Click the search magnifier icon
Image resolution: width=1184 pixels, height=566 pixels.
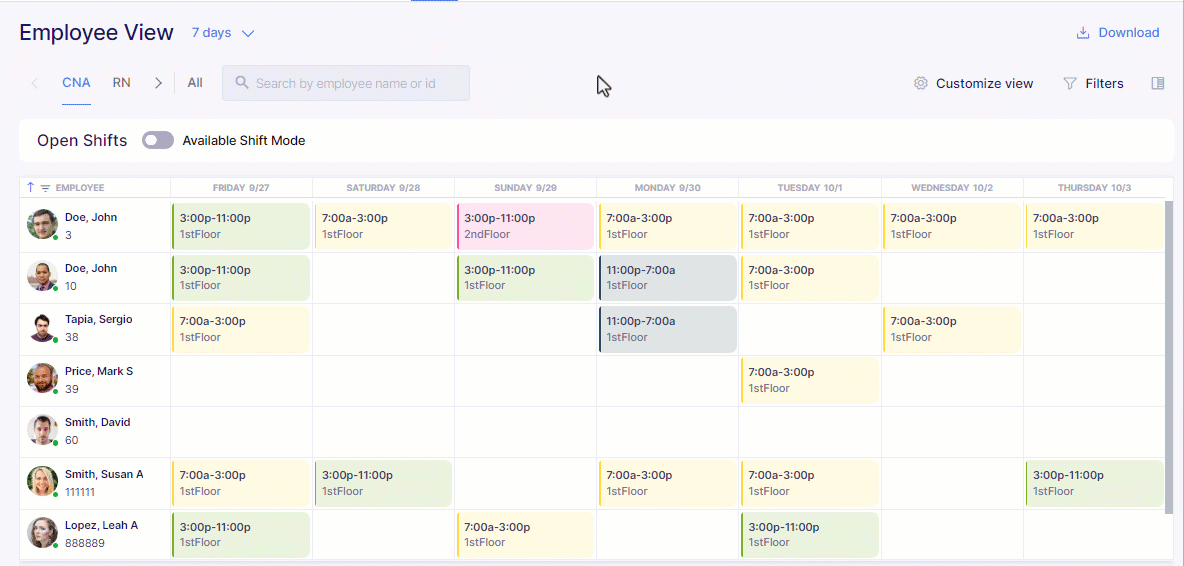[242, 82]
